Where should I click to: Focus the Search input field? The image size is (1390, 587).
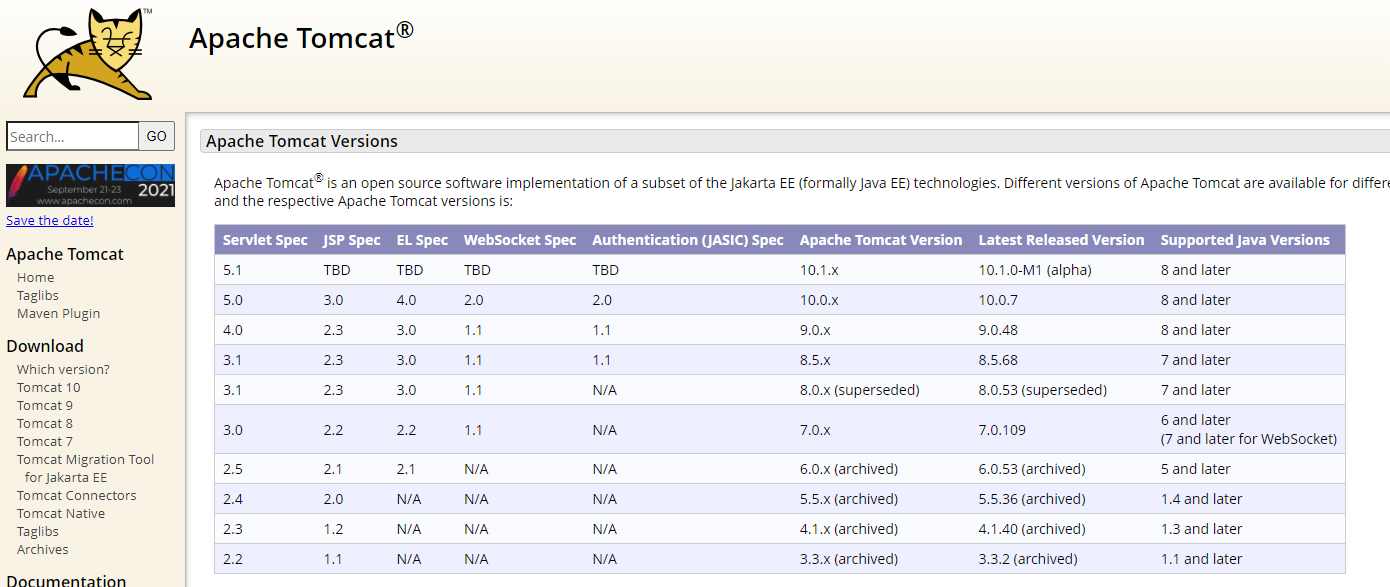click(72, 136)
